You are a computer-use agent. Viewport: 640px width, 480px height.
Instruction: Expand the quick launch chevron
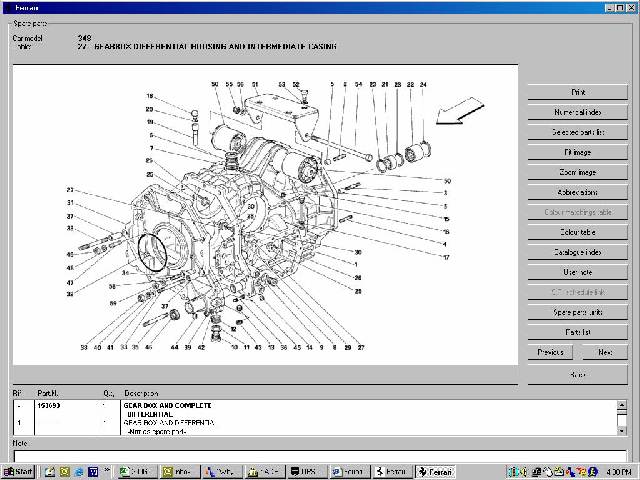click(x=107, y=470)
